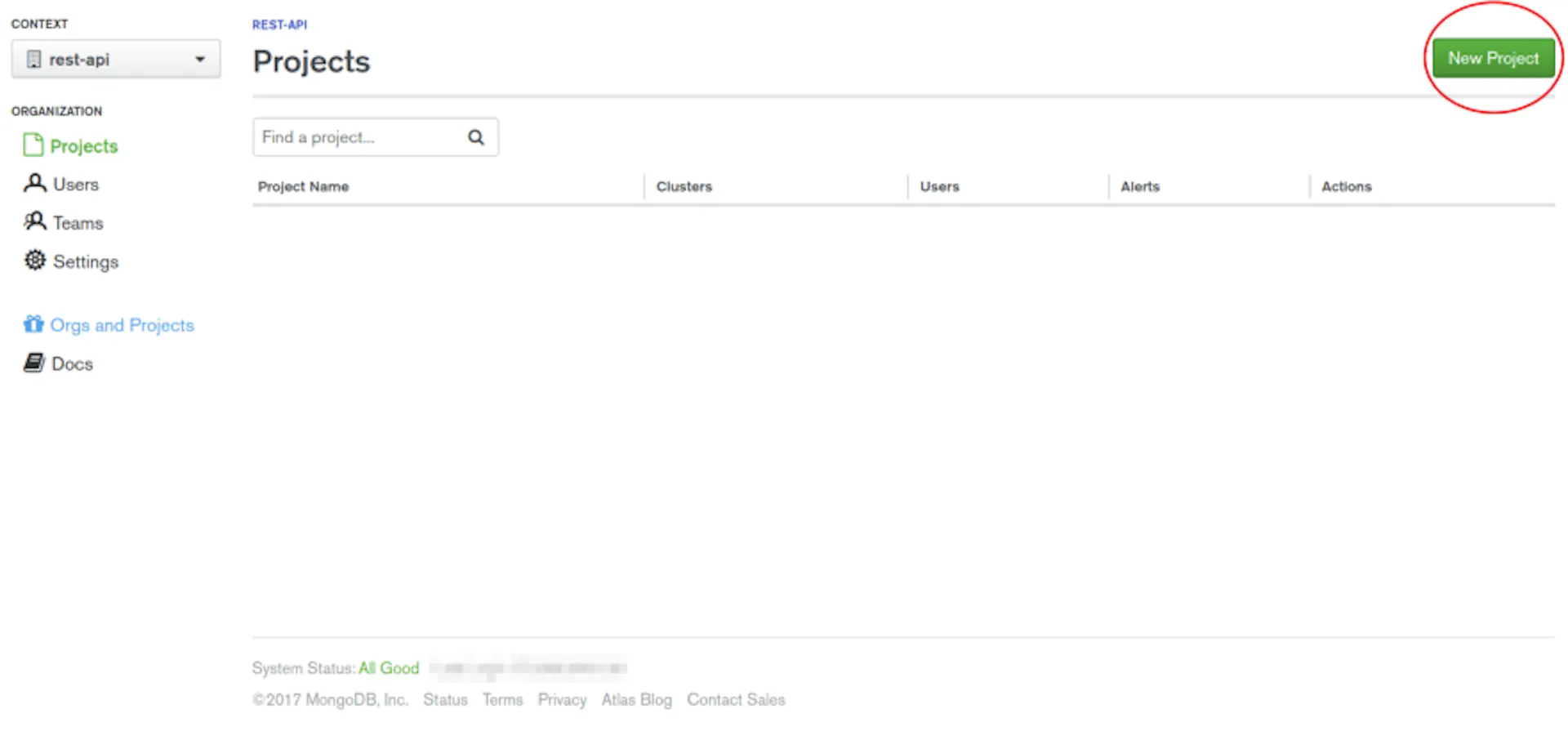
Task: Open the Orgs and Projects link
Action: pos(122,325)
